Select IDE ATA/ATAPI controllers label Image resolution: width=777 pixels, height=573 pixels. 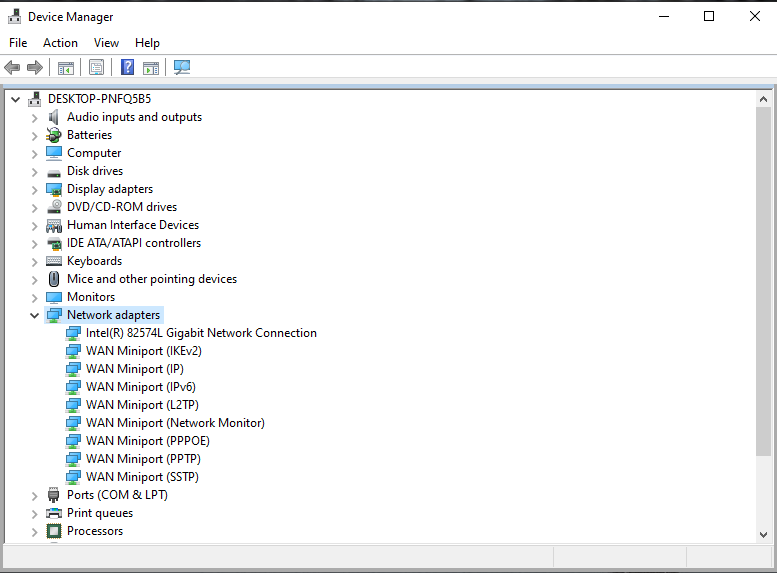pyautogui.click(x=134, y=243)
